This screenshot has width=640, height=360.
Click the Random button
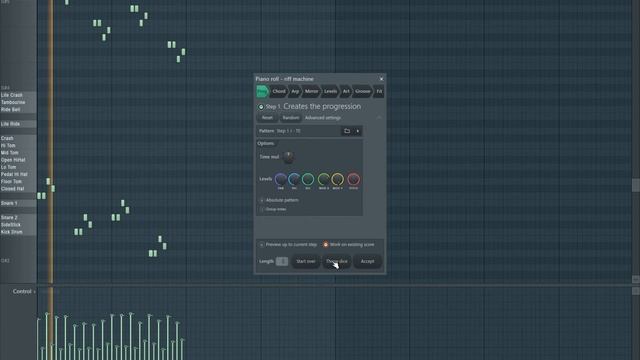click(291, 118)
